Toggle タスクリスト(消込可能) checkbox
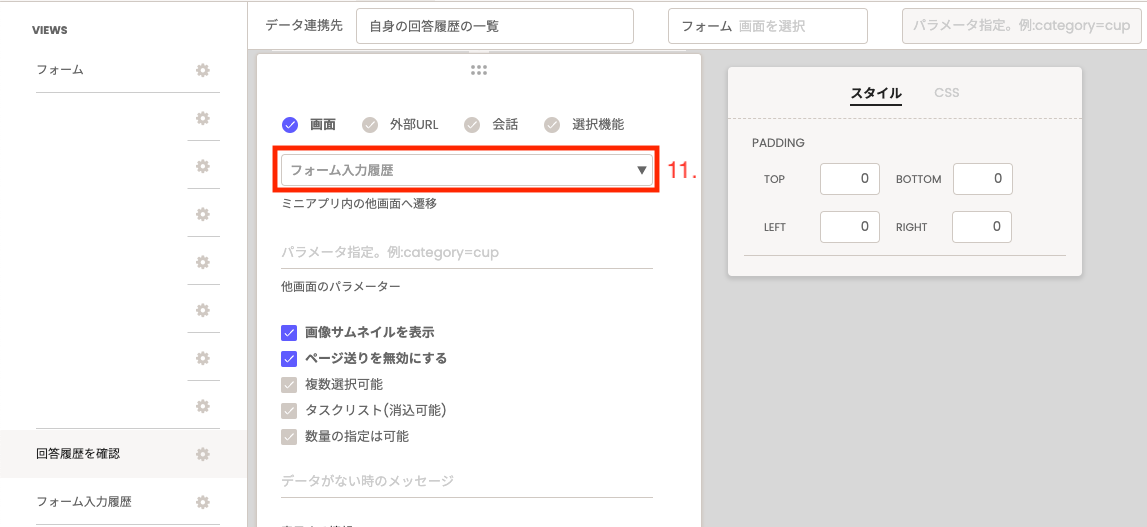This screenshot has height=527, width=1147. pos(289,411)
